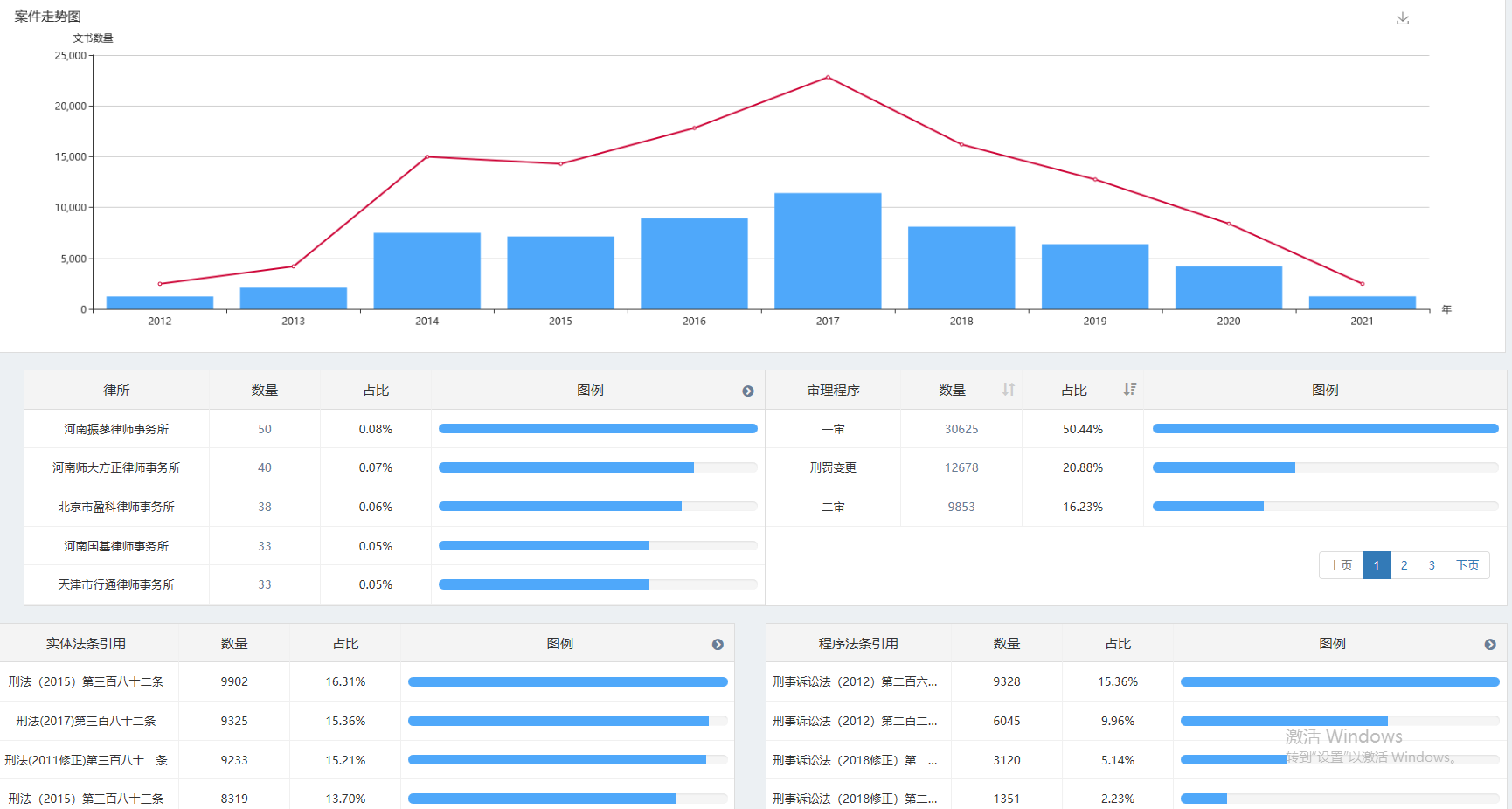Viewport: 1512px width, 809px height.
Task: Click the 上页 previous page button
Action: (1341, 565)
